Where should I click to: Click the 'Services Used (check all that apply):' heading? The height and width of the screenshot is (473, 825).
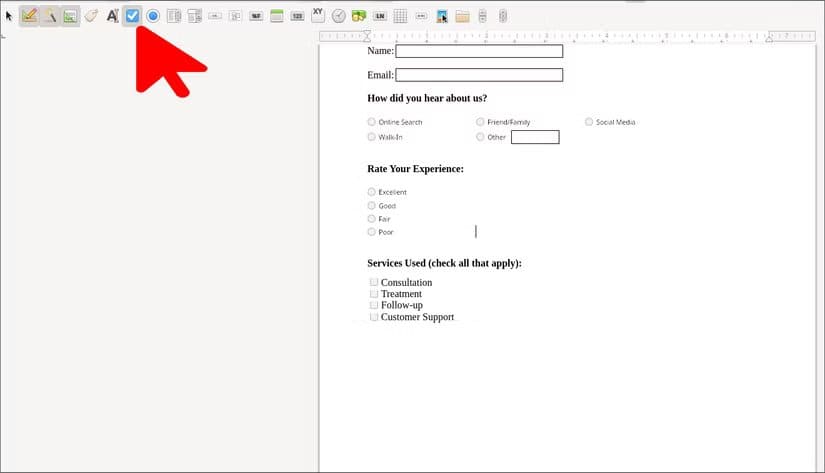coord(445,263)
